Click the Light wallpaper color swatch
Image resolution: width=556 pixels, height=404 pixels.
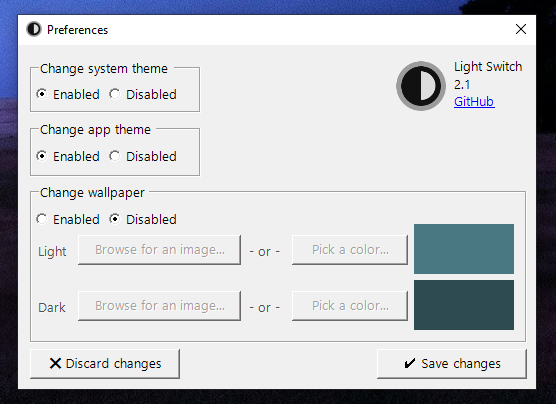point(464,249)
